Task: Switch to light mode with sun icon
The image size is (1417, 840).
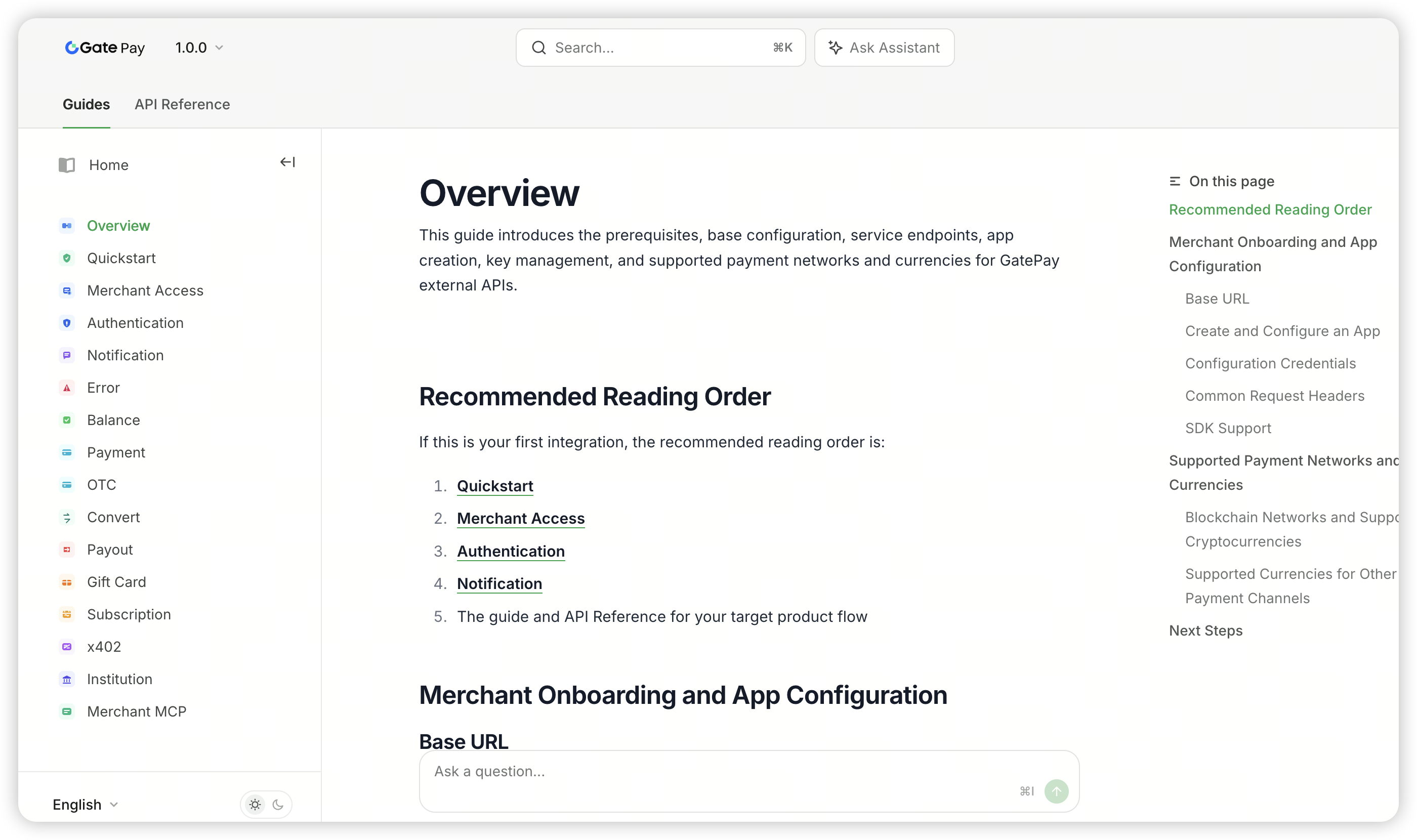Action: point(256,805)
